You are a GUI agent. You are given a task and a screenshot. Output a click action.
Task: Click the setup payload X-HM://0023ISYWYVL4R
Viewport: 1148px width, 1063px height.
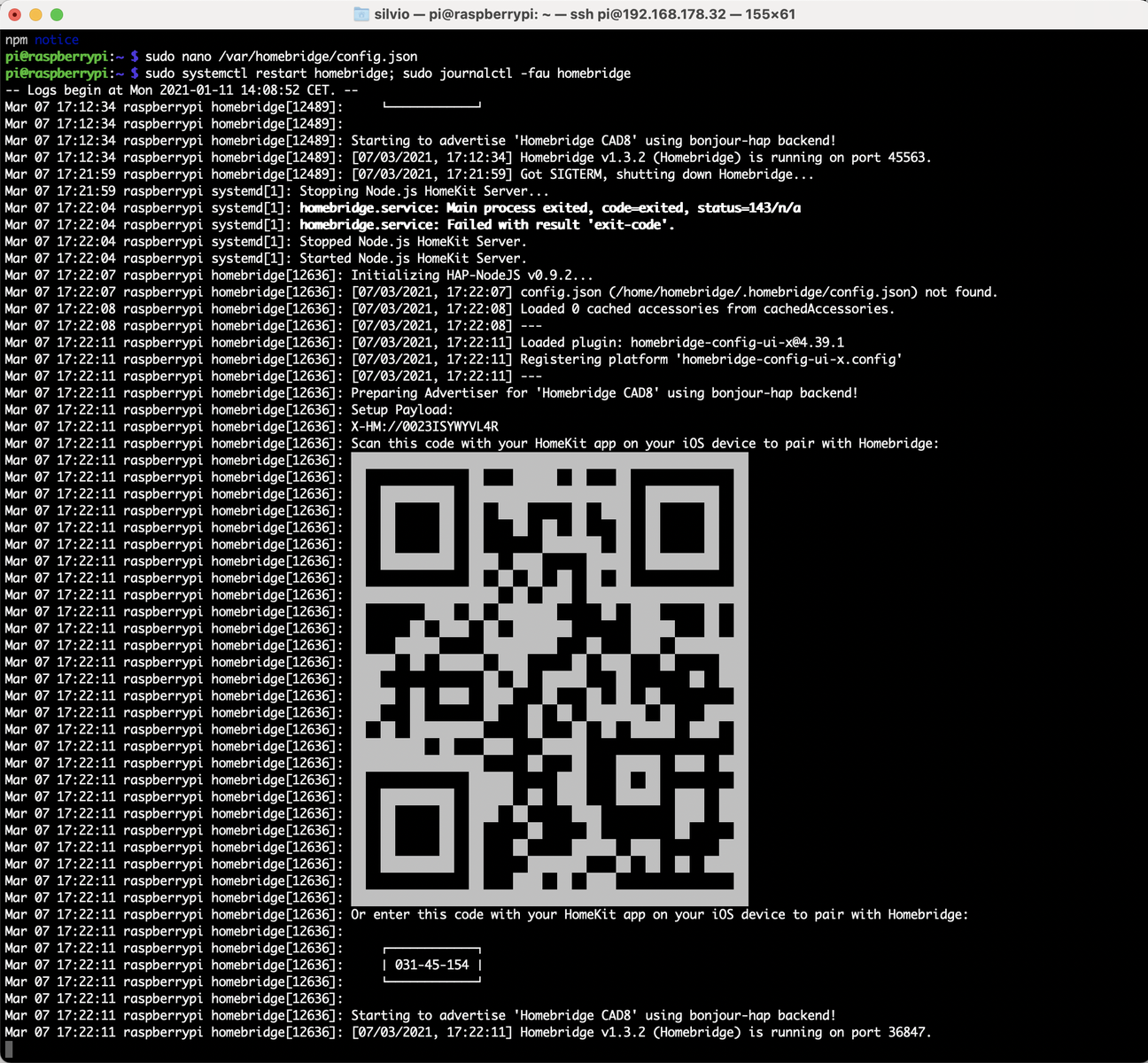click(x=424, y=426)
